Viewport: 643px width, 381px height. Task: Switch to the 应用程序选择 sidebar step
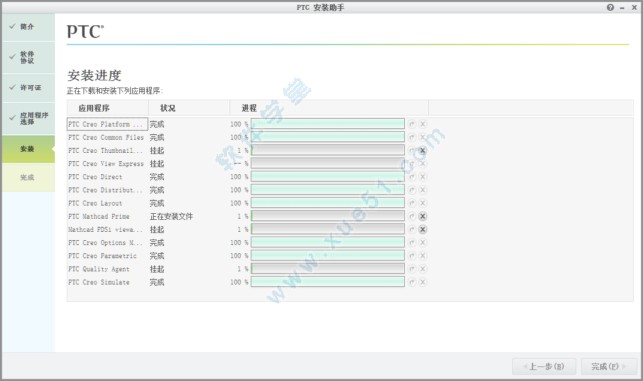tap(28, 119)
